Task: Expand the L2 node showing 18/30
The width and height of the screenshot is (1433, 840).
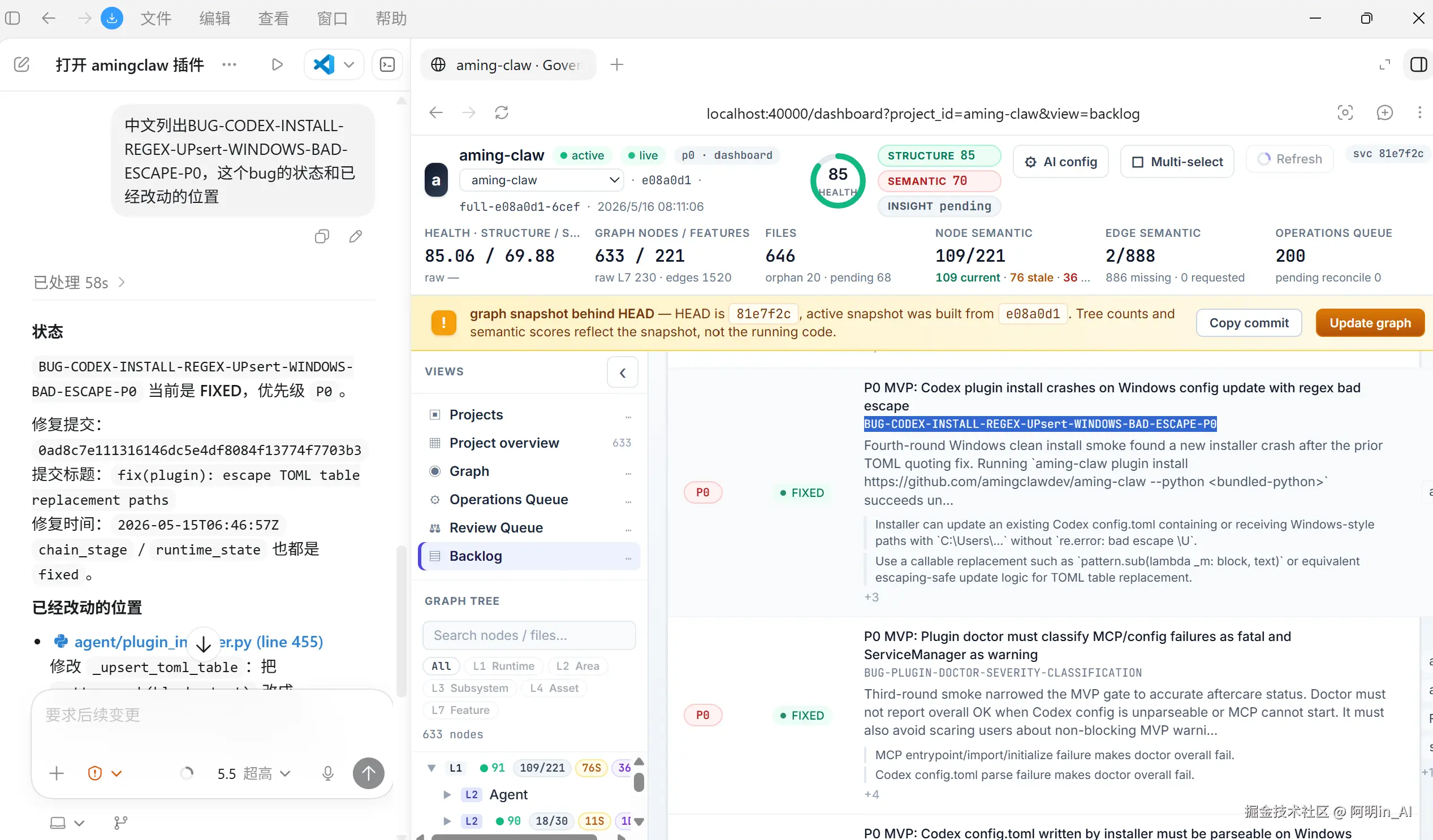Action: (447, 821)
